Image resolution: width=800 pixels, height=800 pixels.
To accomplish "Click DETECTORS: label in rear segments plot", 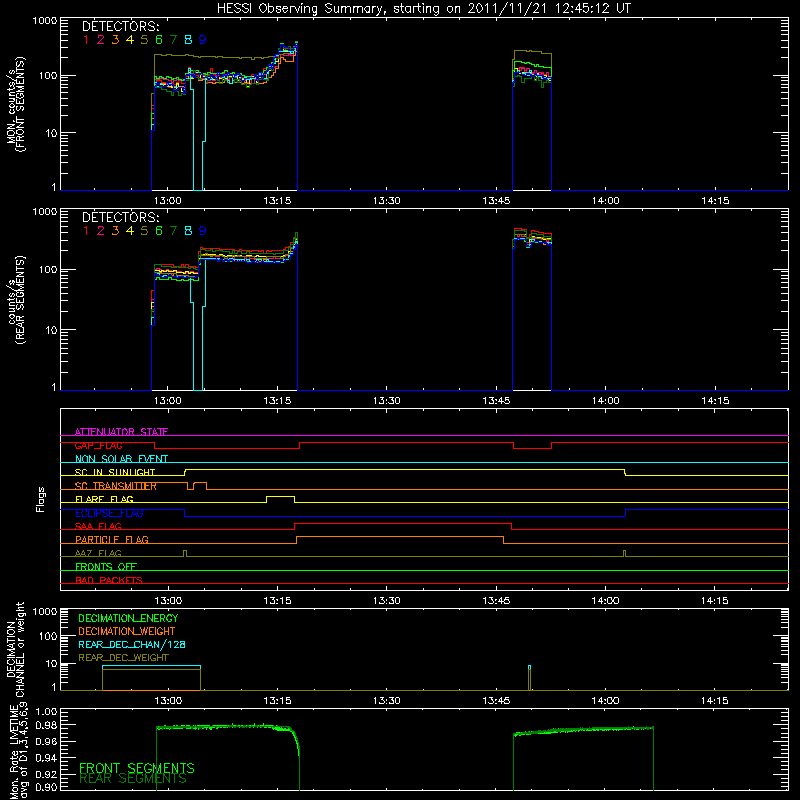I will coord(120,217).
